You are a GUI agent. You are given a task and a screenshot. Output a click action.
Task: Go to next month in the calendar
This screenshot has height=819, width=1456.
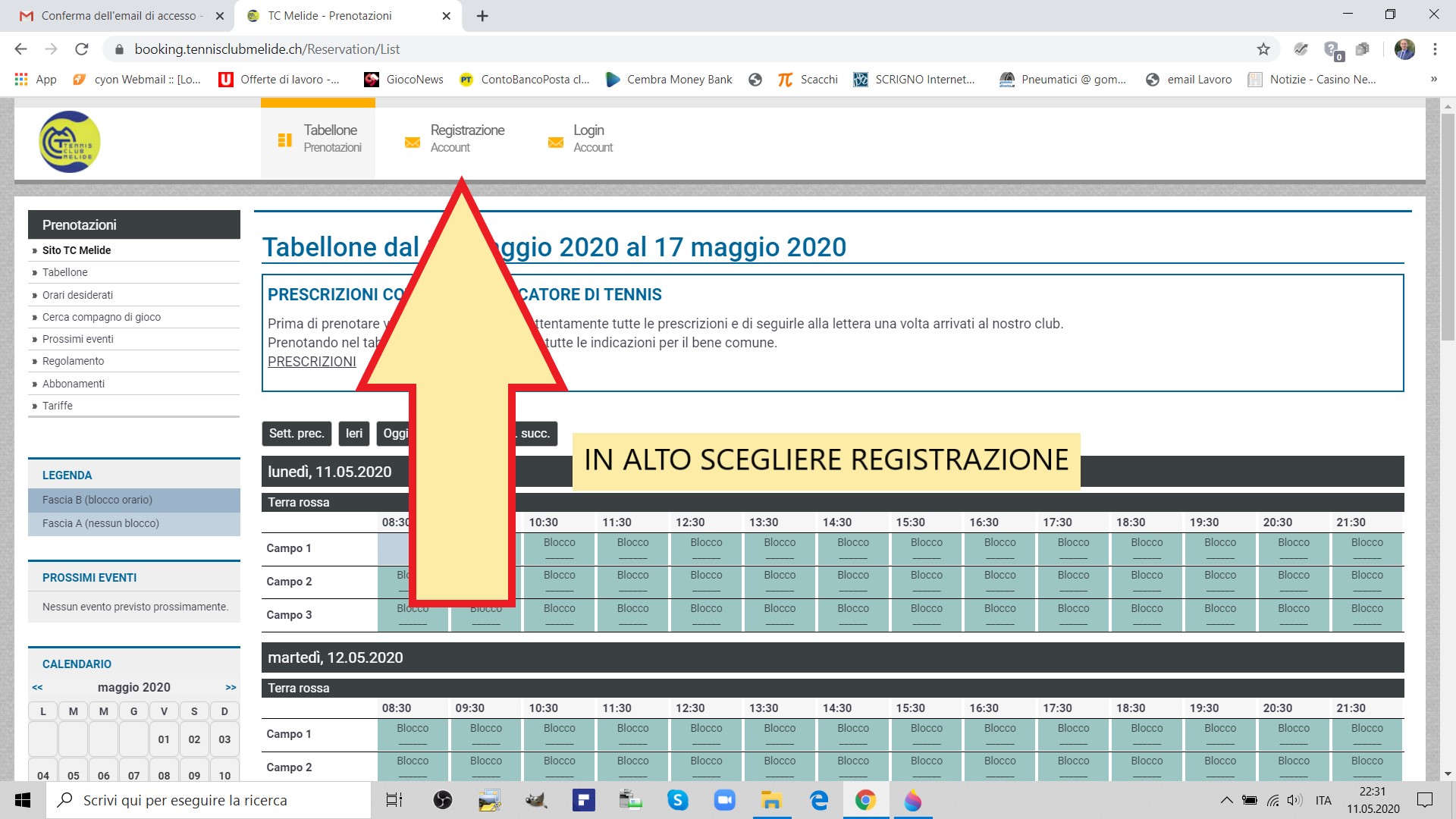tap(231, 687)
